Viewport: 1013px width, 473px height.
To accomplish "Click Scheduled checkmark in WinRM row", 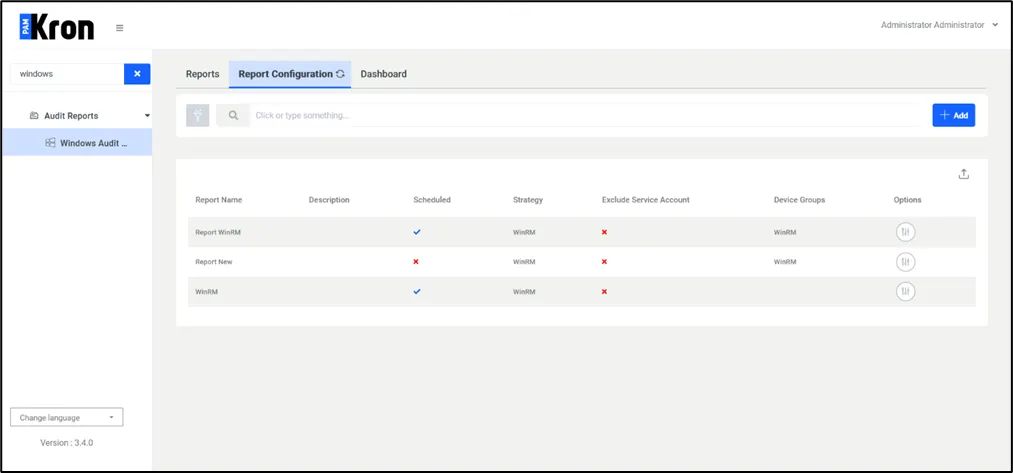I will click(417, 291).
